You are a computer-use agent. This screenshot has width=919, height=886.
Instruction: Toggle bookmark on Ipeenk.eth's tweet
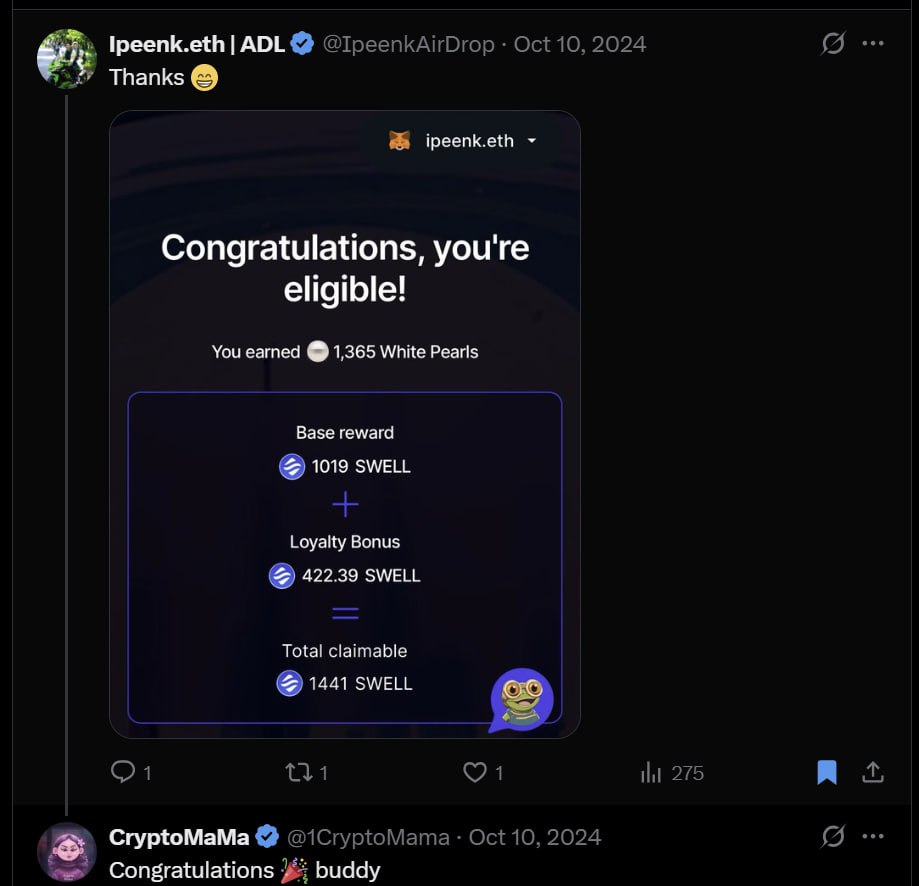pos(827,772)
